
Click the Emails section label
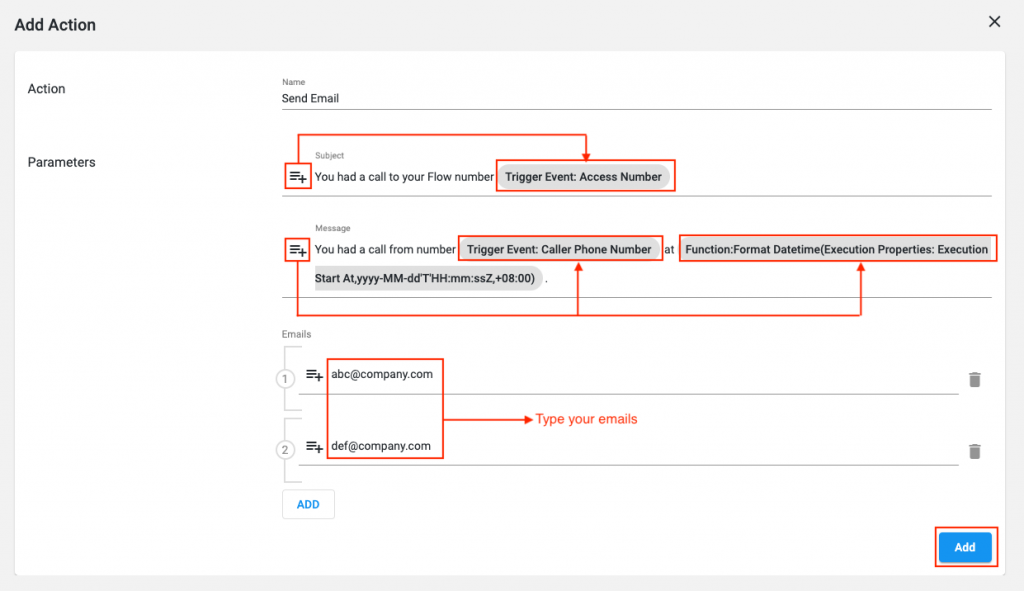pos(296,334)
